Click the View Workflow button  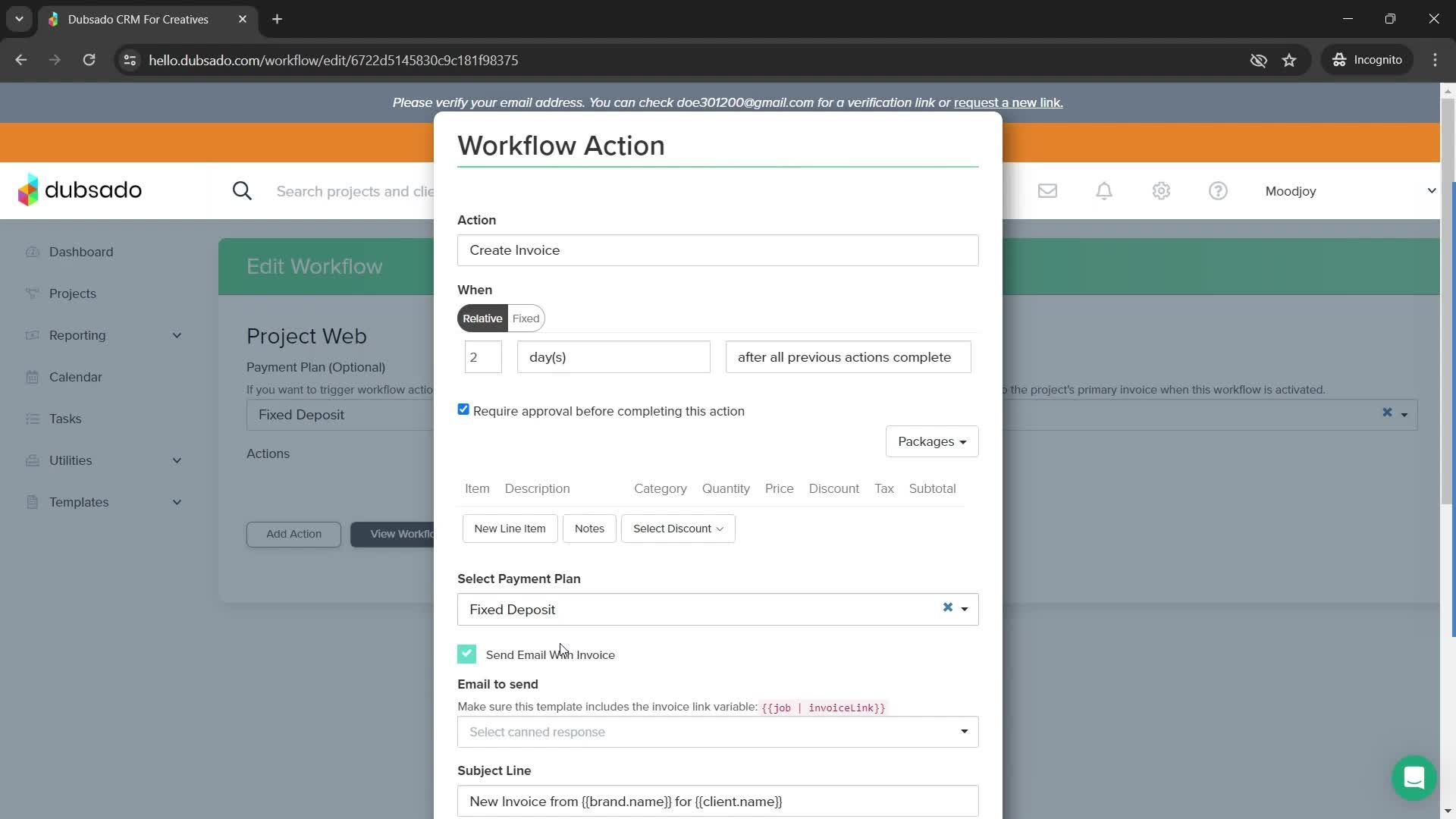[x=392, y=534]
